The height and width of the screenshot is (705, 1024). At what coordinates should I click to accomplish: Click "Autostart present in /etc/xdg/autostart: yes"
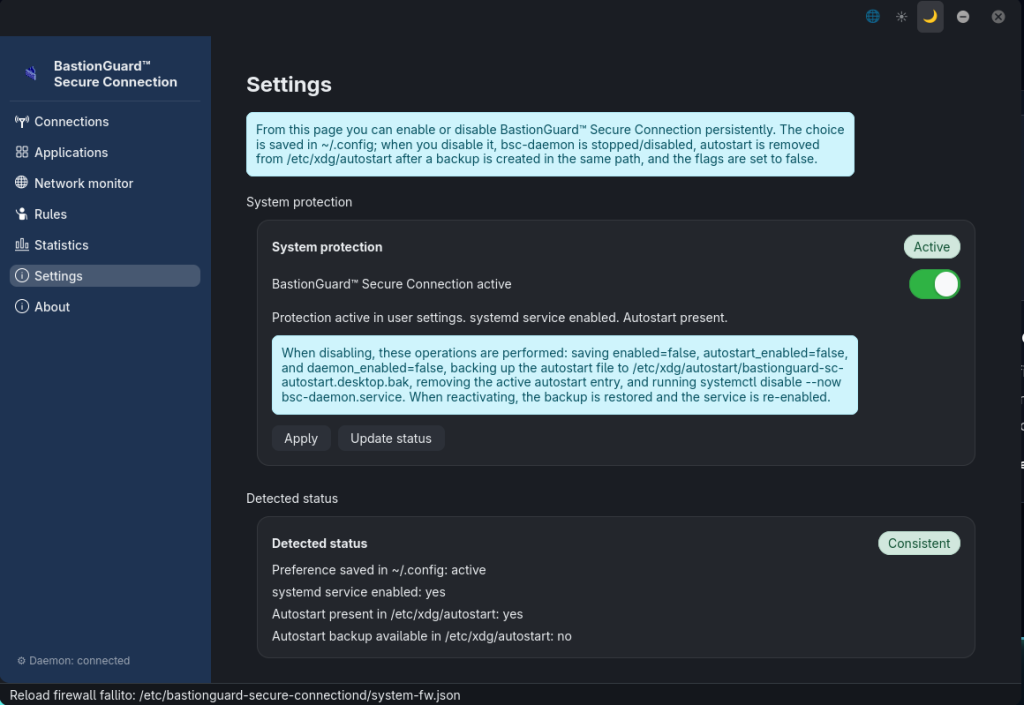[397, 614]
